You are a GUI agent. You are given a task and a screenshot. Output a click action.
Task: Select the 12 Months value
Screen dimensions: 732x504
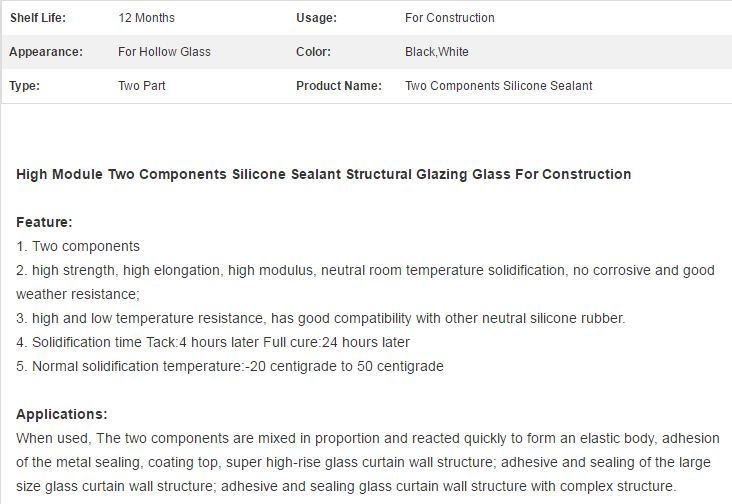coord(147,18)
